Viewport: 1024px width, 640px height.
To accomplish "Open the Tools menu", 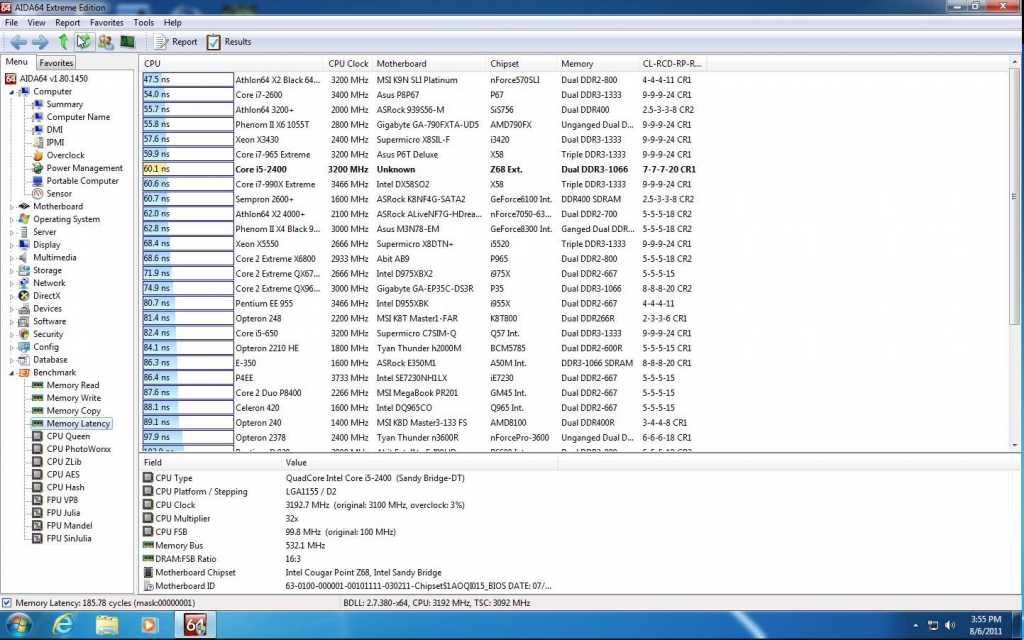I will tap(144, 22).
